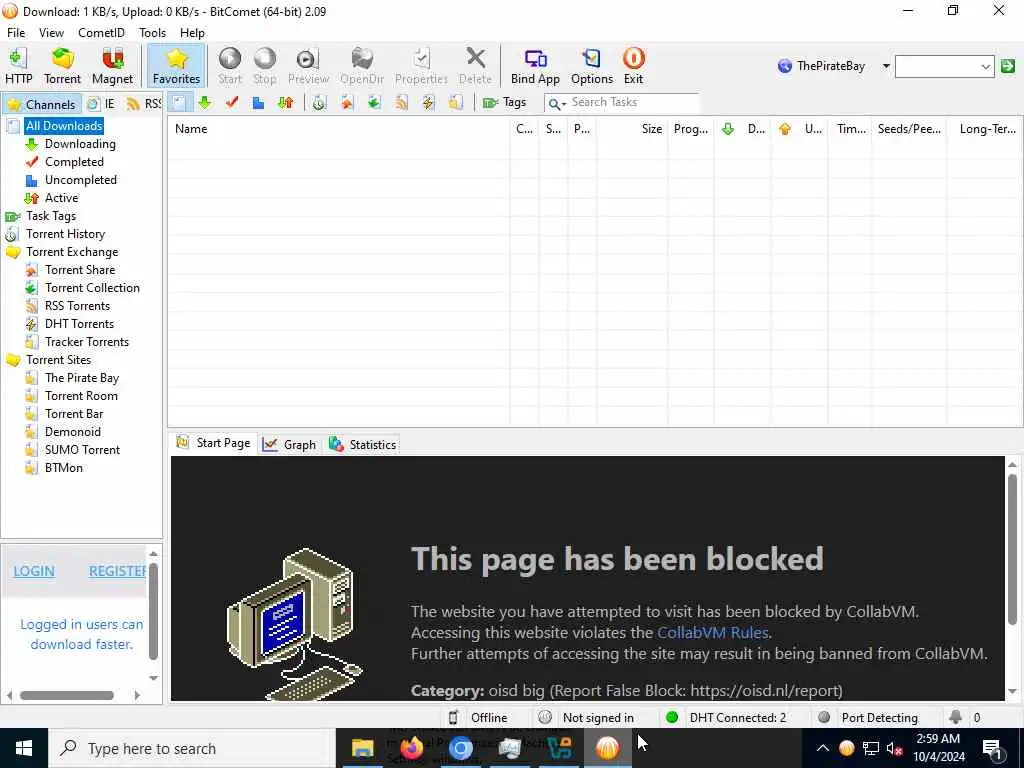Click the Exit toolbar button

pyautogui.click(x=633, y=65)
